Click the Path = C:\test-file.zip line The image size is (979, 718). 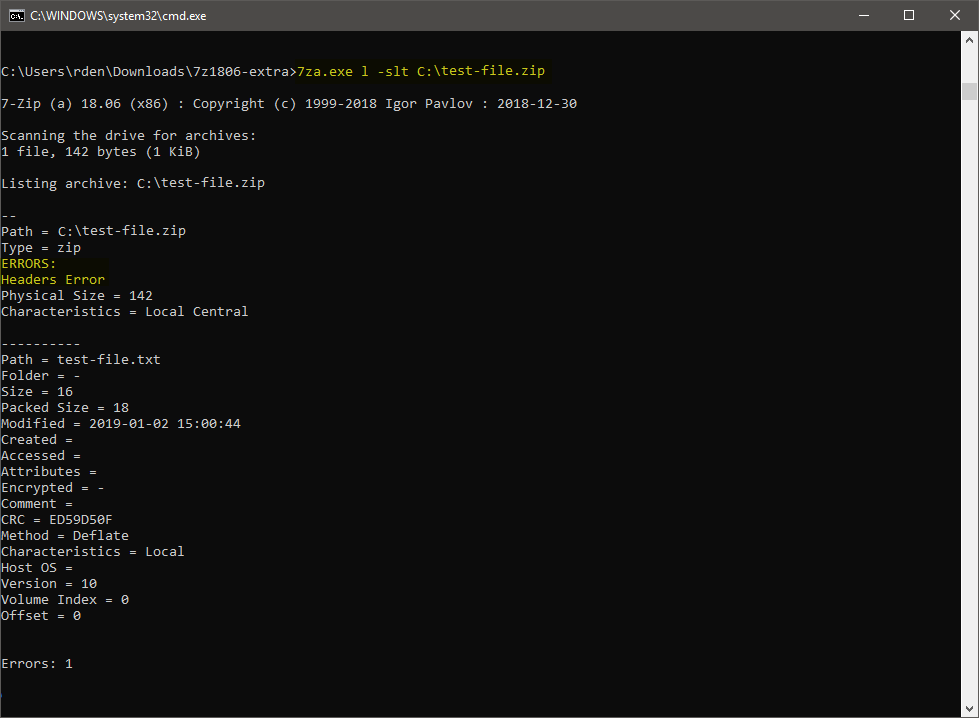[x=92, y=230]
